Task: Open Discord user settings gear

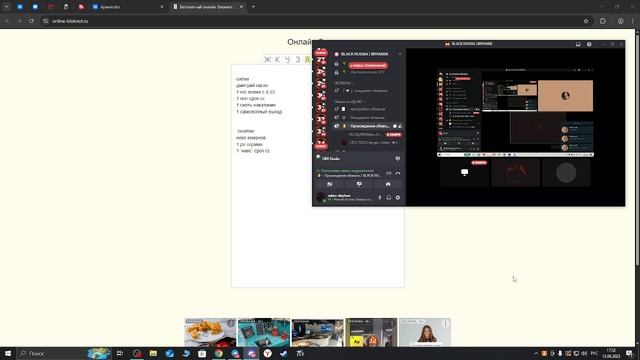Action: point(398,198)
